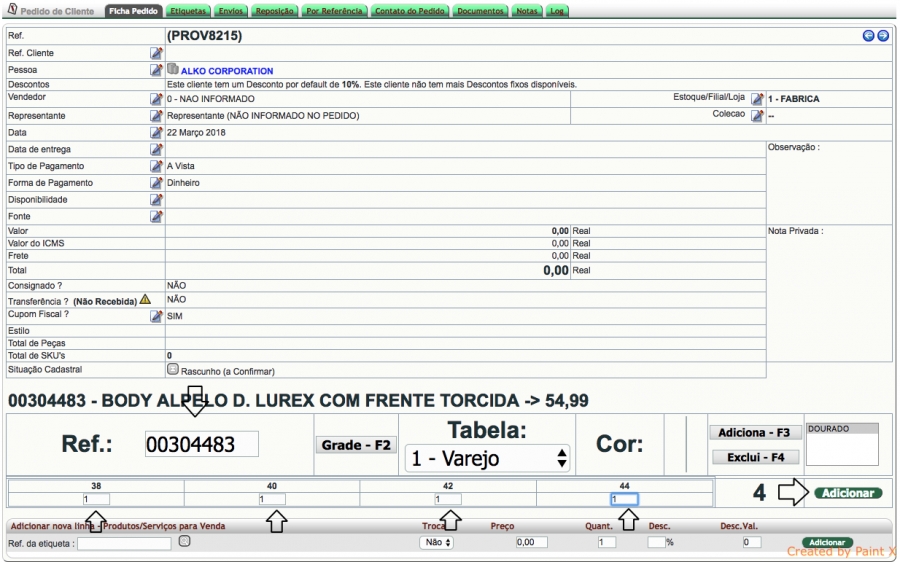This screenshot has height=562, width=900.
Task: Open the Documentos tab
Action: click(480, 11)
